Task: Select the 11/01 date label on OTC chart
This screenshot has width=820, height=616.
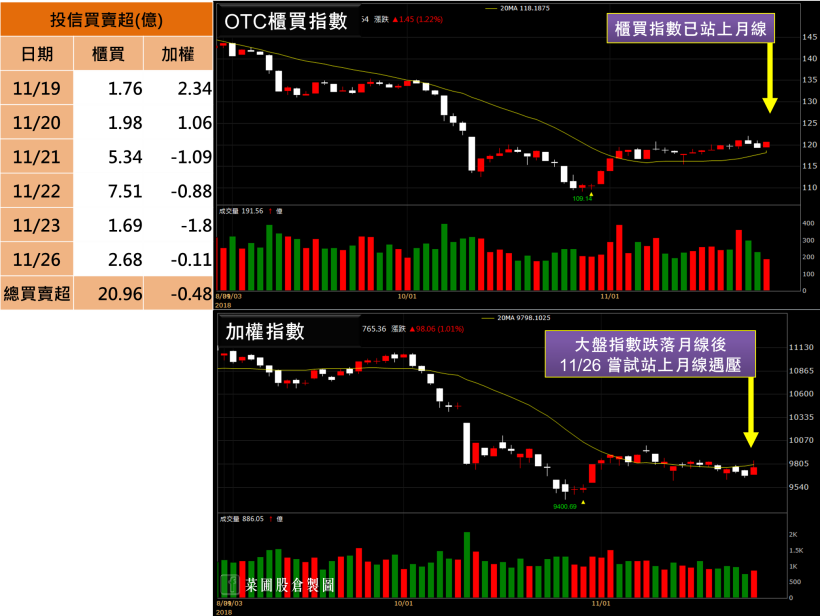Action: (x=609, y=296)
